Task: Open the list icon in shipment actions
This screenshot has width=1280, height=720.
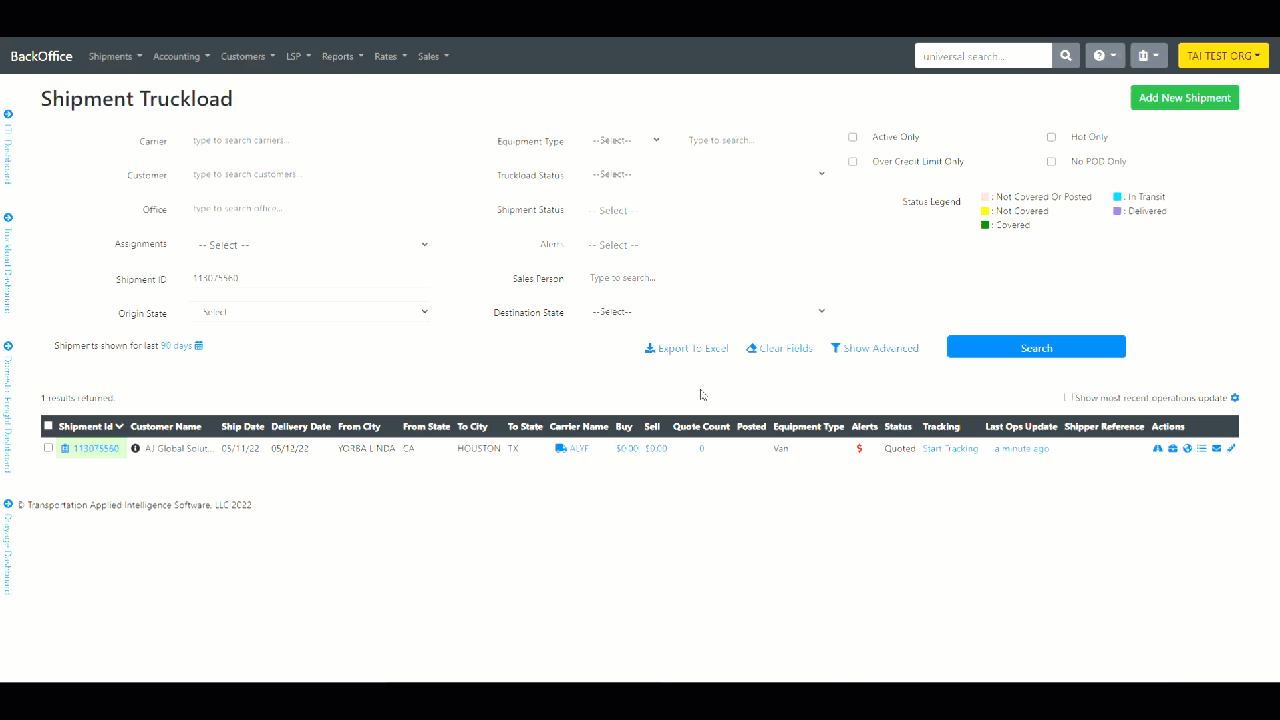Action: (1202, 449)
